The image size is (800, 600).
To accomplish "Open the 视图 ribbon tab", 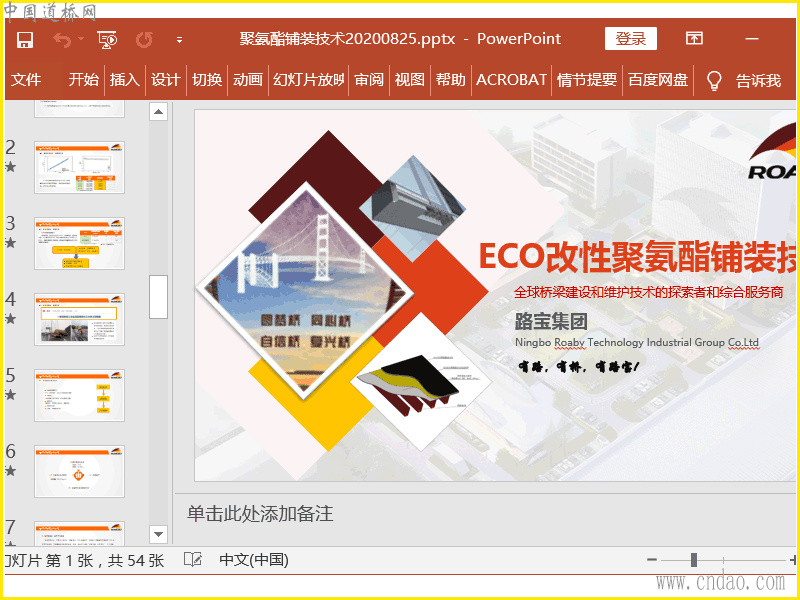I will (x=410, y=80).
